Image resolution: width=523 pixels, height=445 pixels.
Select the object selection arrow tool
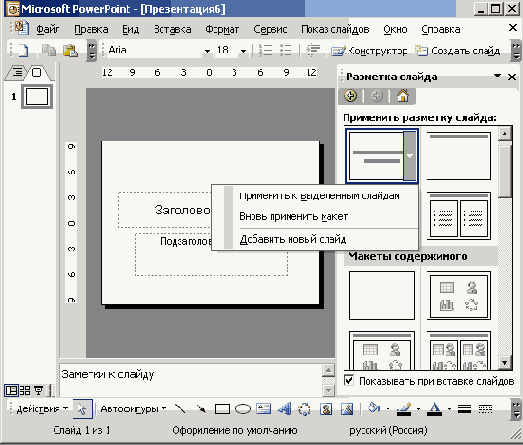pos(82,409)
